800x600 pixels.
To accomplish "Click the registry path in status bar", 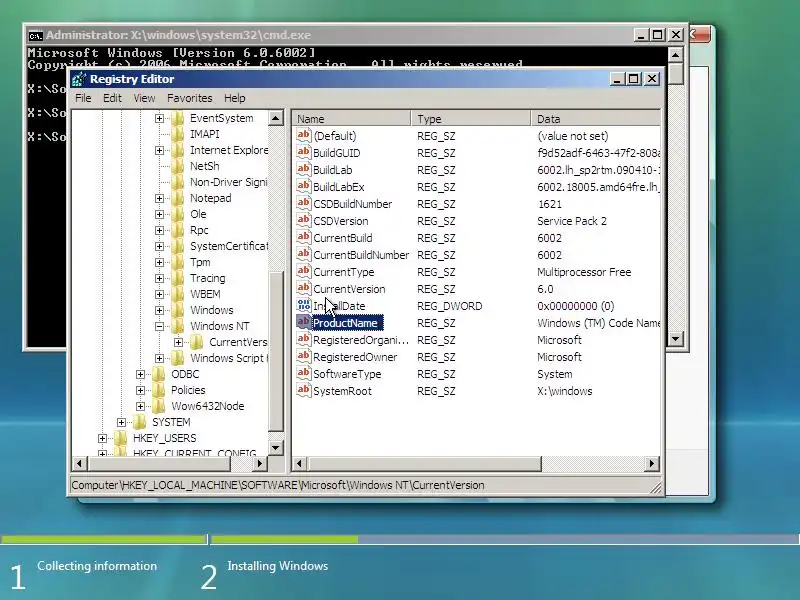I will tap(278, 485).
